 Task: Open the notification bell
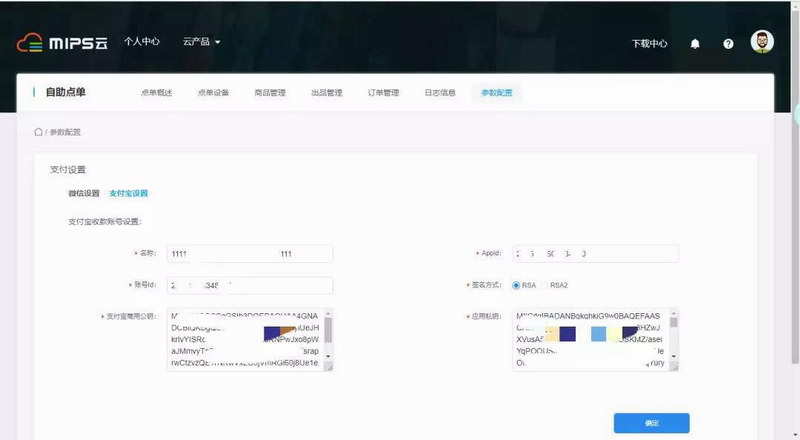tap(695, 44)
